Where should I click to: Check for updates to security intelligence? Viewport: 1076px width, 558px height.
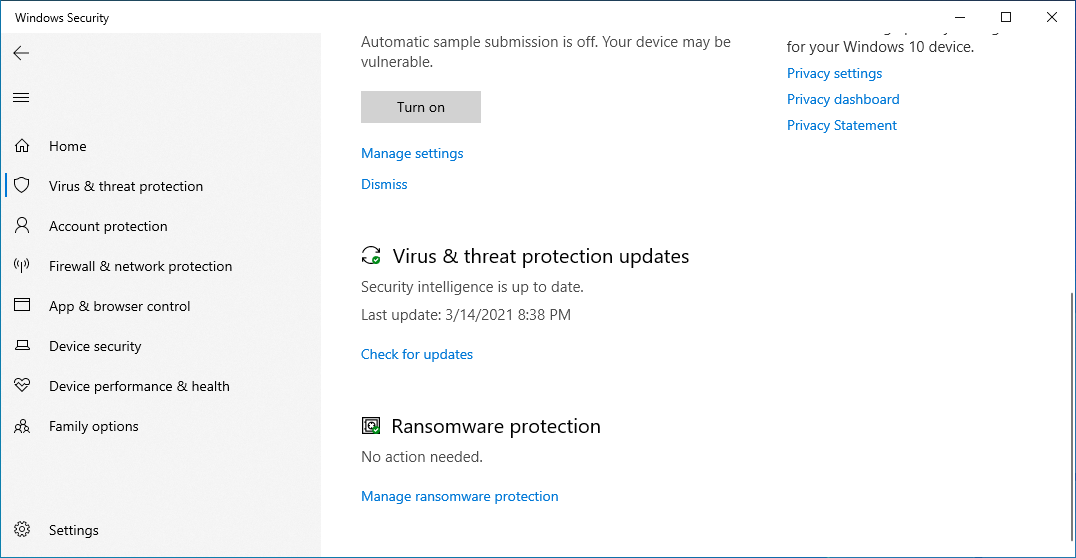click(417, 354)
